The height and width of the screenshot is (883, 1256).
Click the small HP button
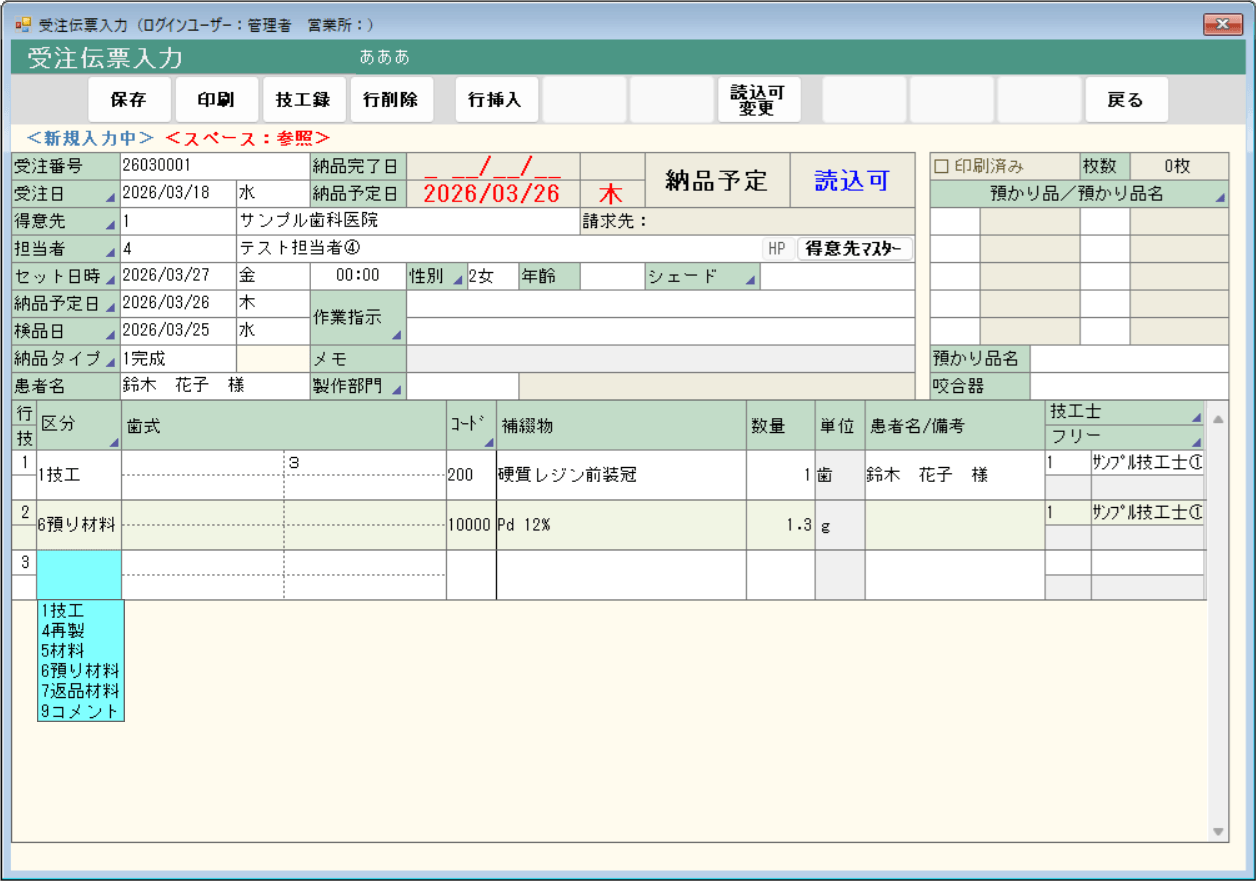(777, 249)
